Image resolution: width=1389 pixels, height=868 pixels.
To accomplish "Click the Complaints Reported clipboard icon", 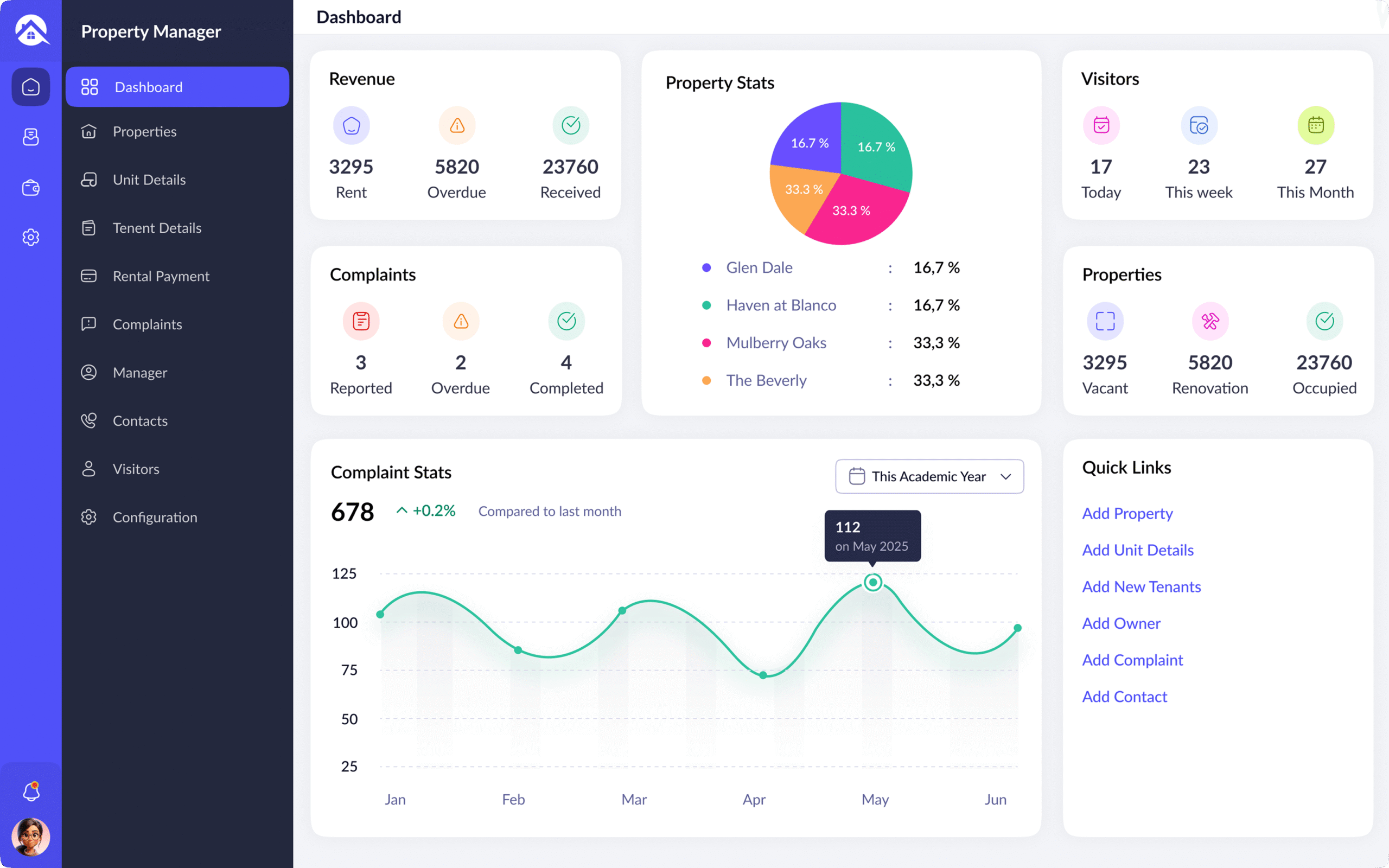I will (x=361, y=321).
